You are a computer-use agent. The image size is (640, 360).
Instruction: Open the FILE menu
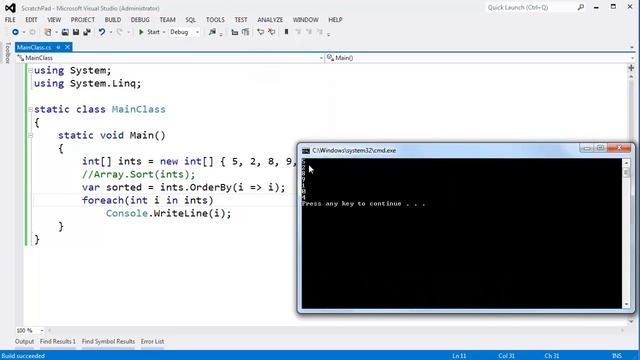point(10,20)
